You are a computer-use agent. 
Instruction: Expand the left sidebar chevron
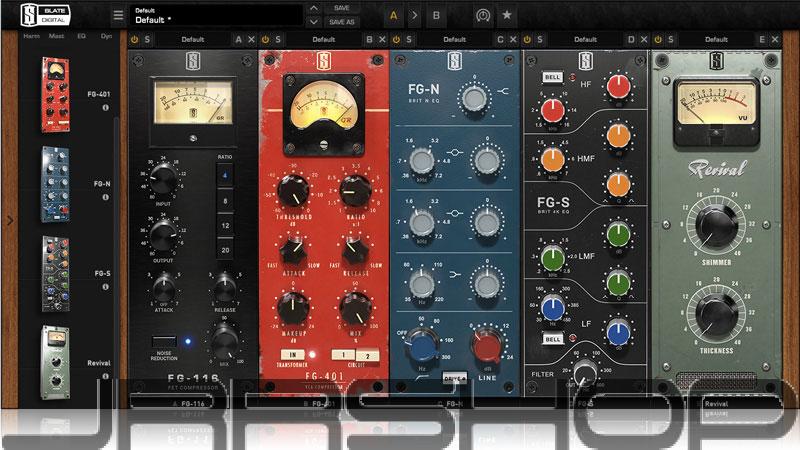pyautogui.click(x=10, y=220)
